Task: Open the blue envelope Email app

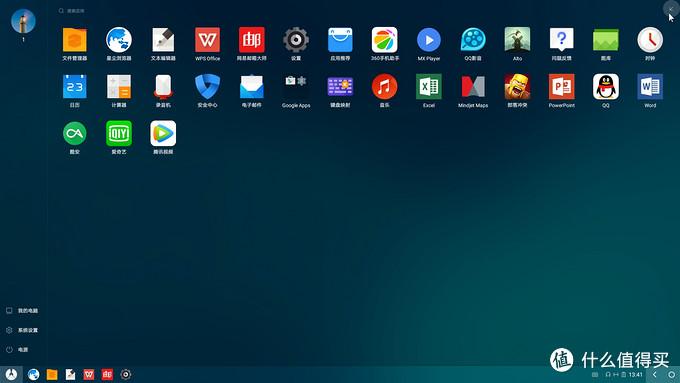Action: 252,87
